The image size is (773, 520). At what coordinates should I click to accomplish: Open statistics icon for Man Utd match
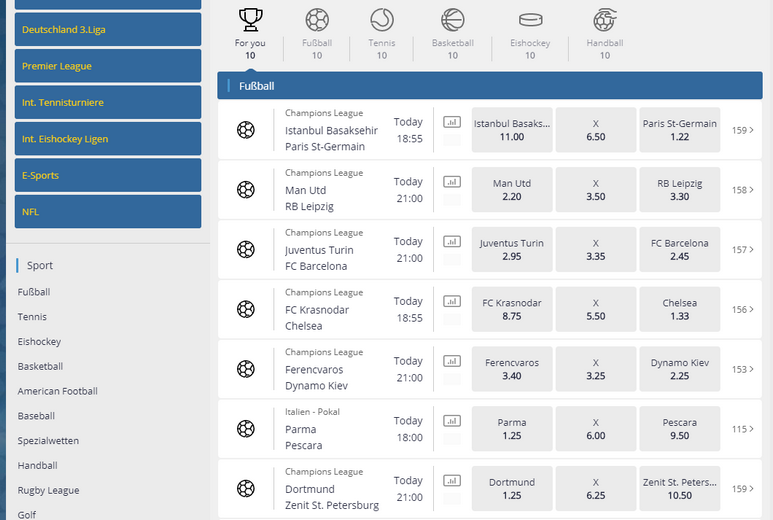tap(452, 182)
